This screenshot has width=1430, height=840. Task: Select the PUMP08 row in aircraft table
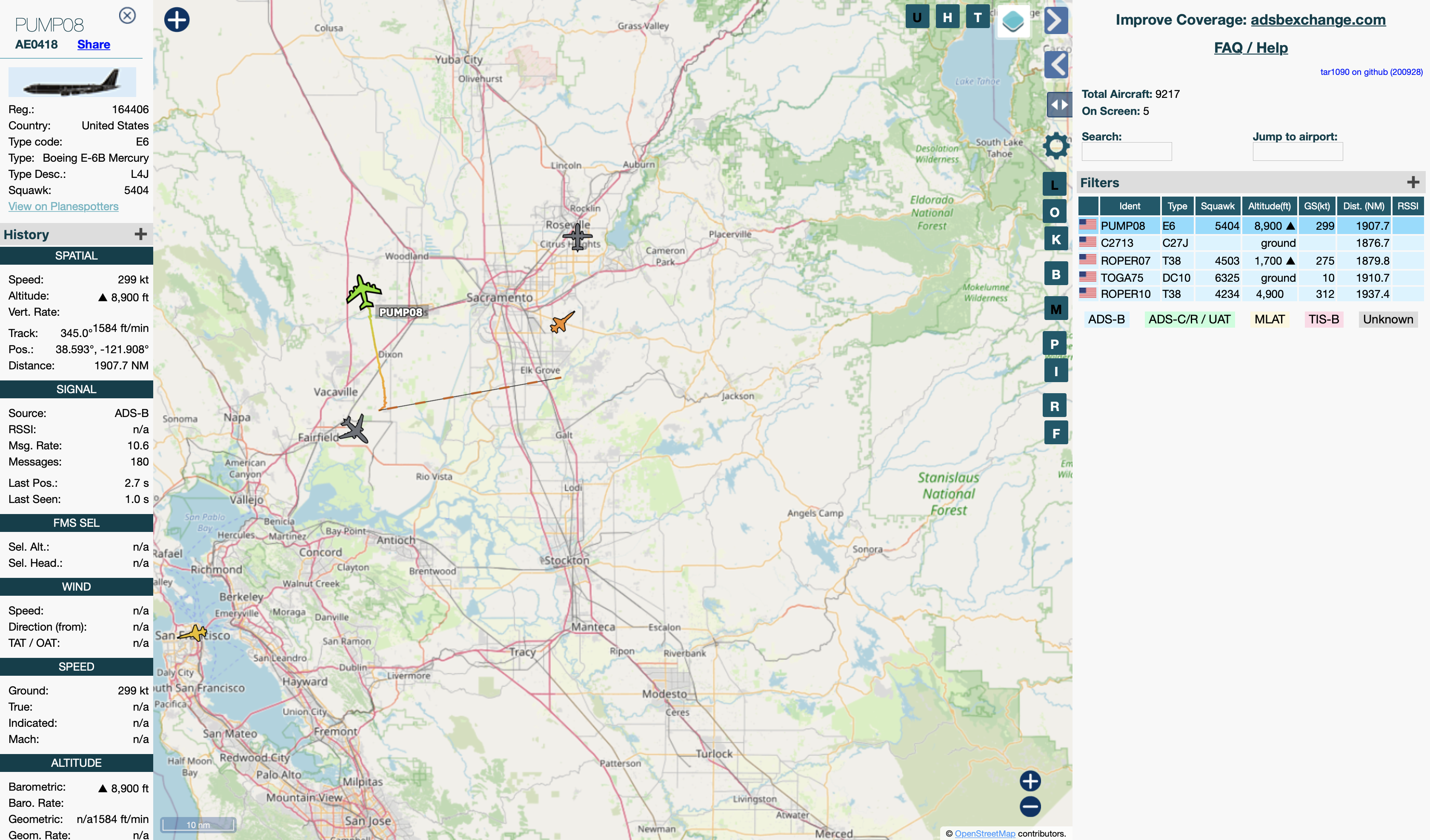[x=1251, y=226]
